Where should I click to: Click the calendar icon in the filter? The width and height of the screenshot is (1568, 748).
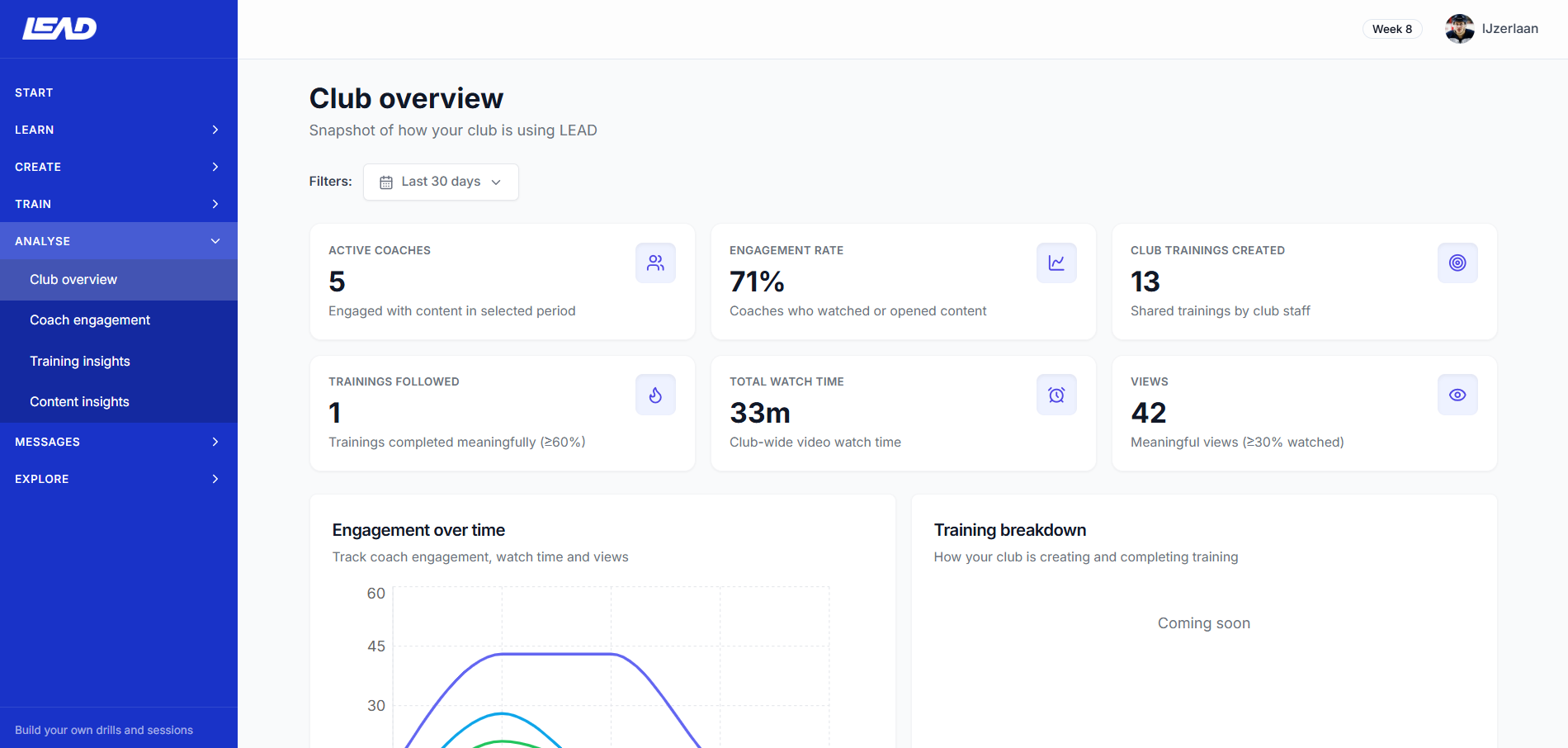[386, 182]
